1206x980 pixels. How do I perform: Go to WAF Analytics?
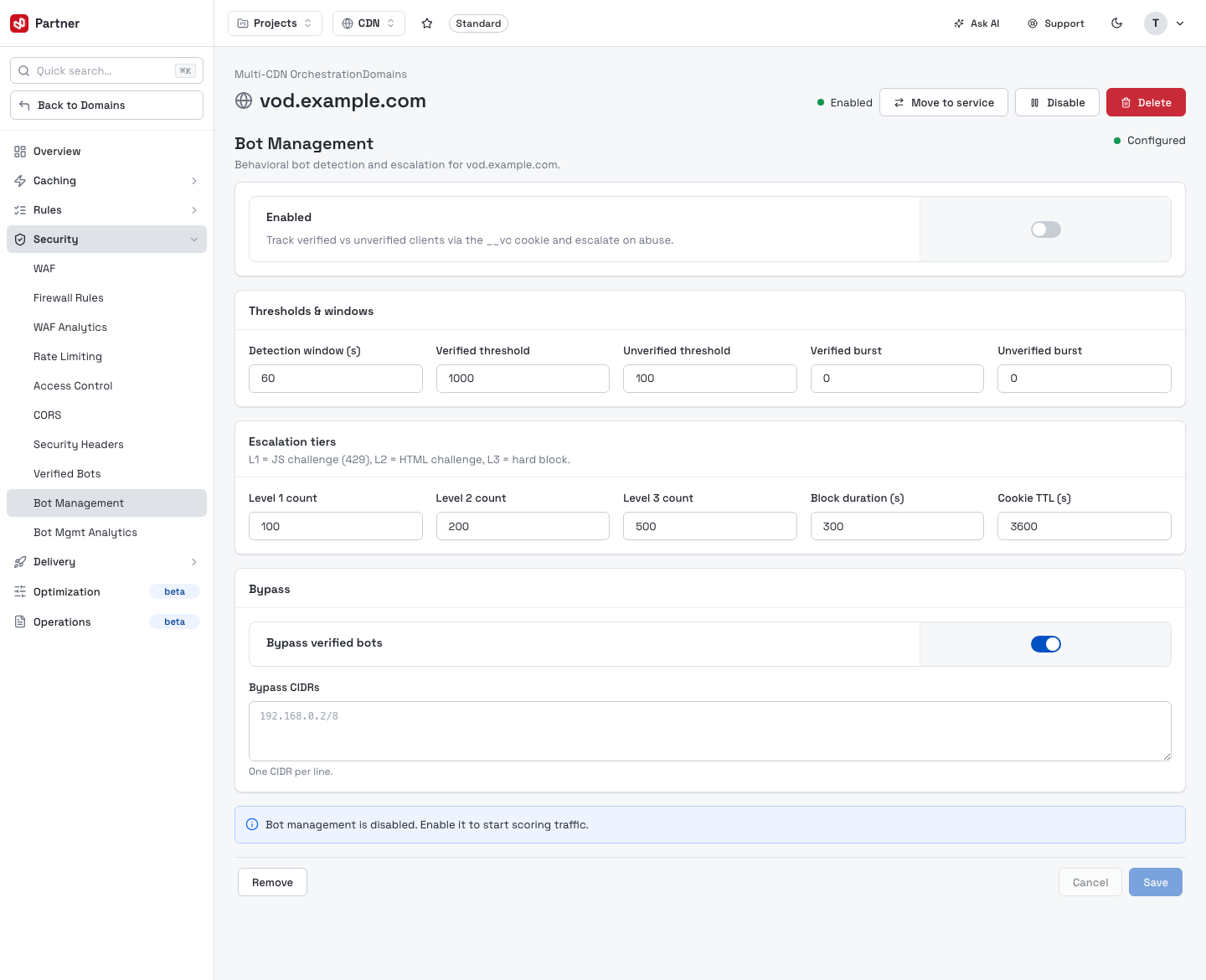(106, 328)
